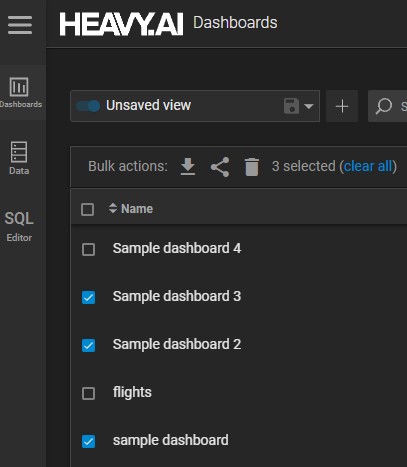Image resolution: width=407 pixels, height=467 pixels.
Task: Open the SQL Editor
Action: coord(19,226)
